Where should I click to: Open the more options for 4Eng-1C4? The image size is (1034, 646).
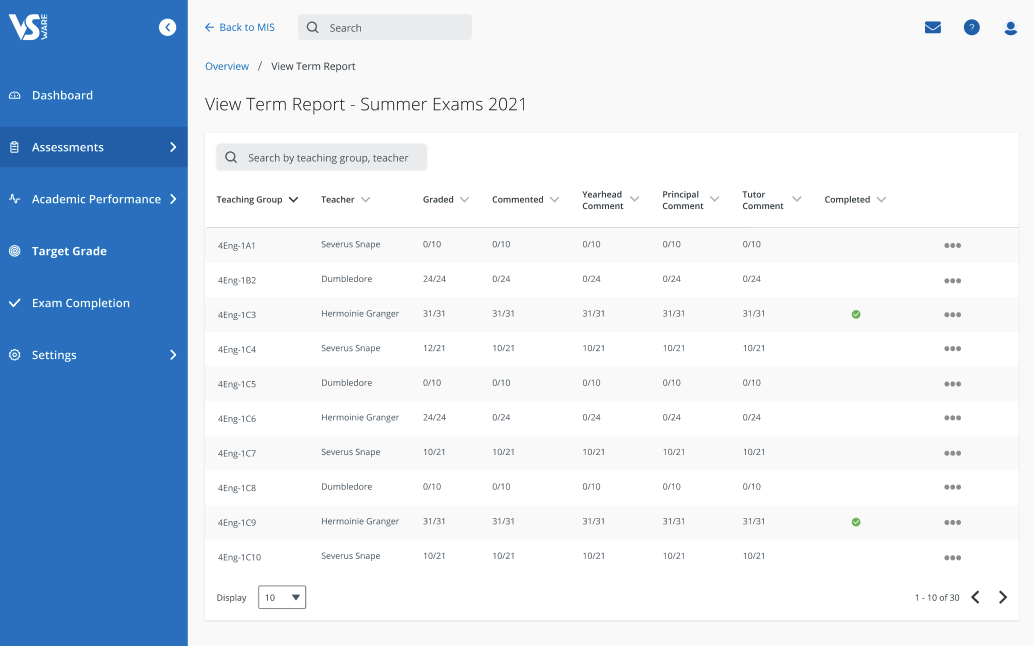952,349
